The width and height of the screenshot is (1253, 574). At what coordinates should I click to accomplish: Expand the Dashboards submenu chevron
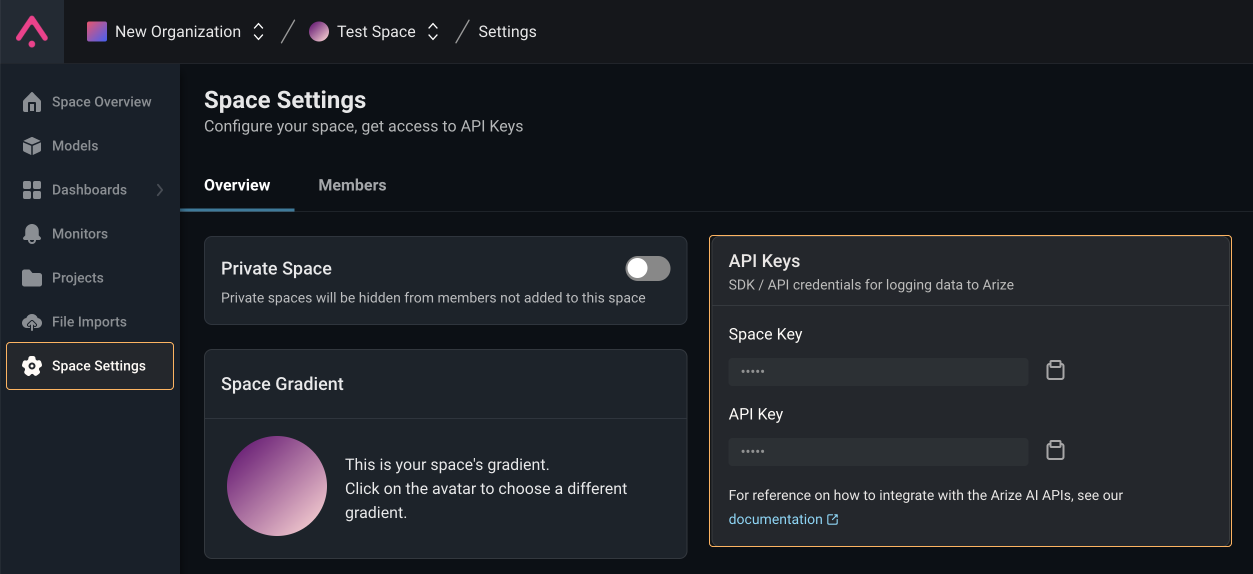tap(160, 190)
